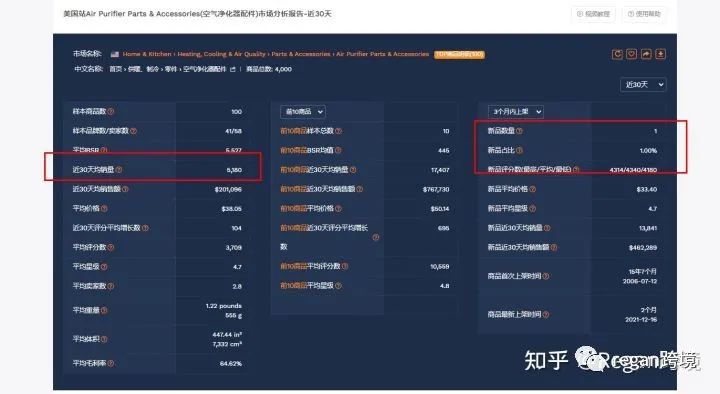Click the 17,407 top-10 sales volume value
The image size is (720, 394).
[440, 170]
